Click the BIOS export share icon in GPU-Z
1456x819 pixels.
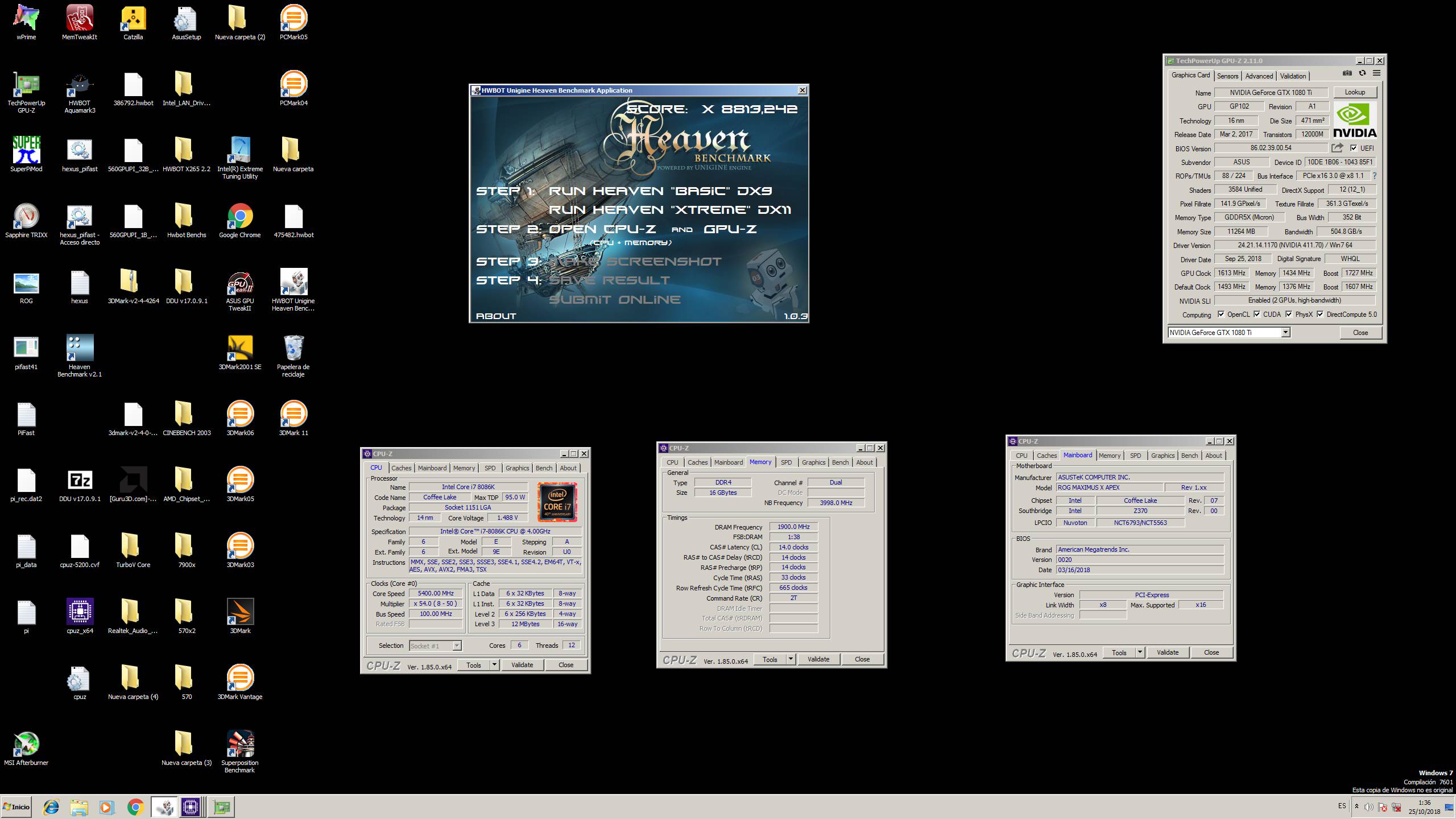click(x=1337, y=148)
